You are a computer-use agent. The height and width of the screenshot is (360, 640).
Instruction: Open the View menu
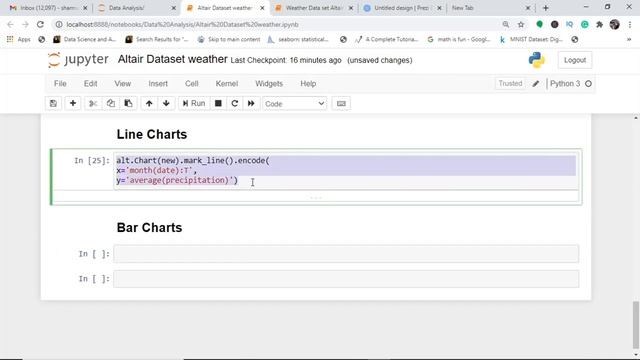[x=122, y=84]
